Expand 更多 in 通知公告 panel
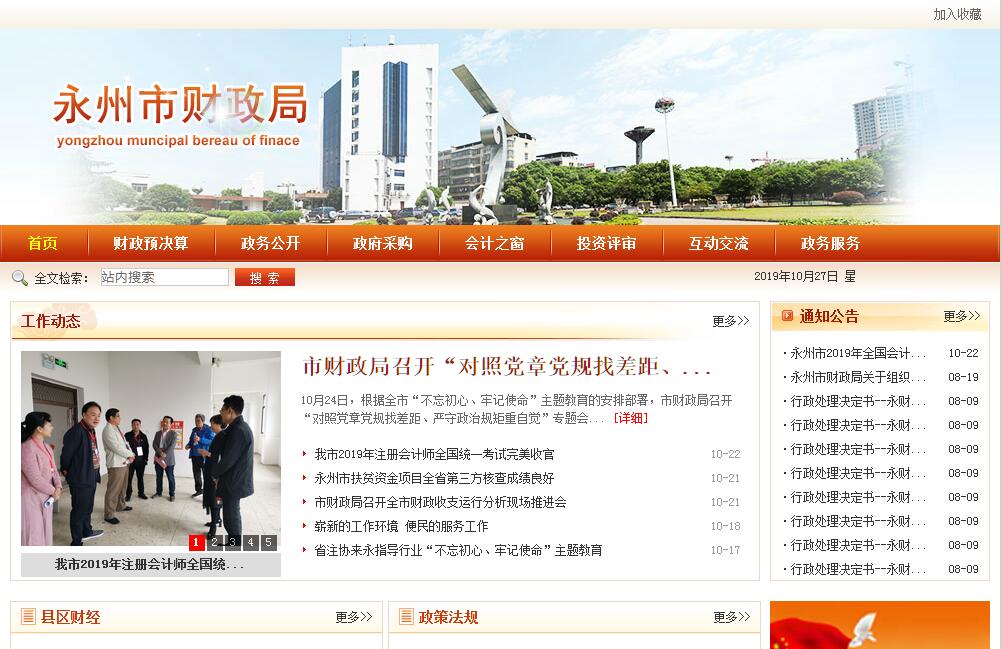This screenshot has width=1002, height=649. [961, 316]
